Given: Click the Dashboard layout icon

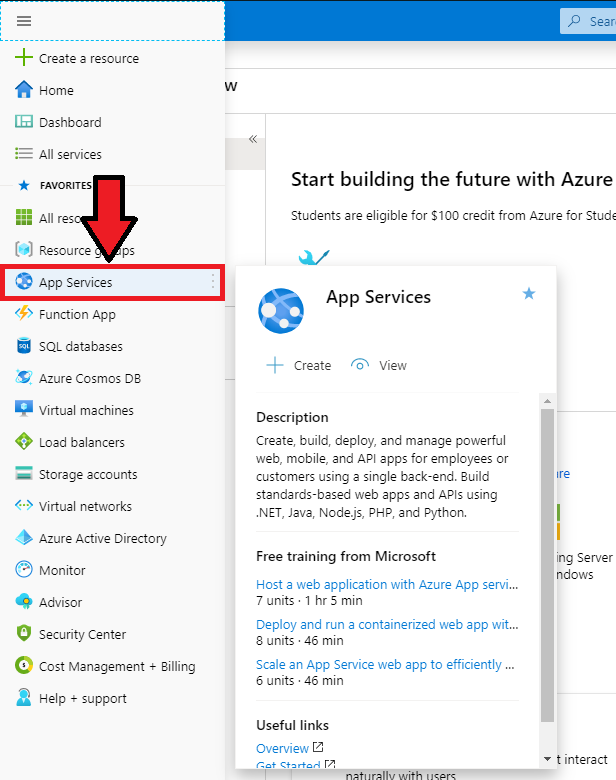Looking at the screenshot, I should [23, 121].
